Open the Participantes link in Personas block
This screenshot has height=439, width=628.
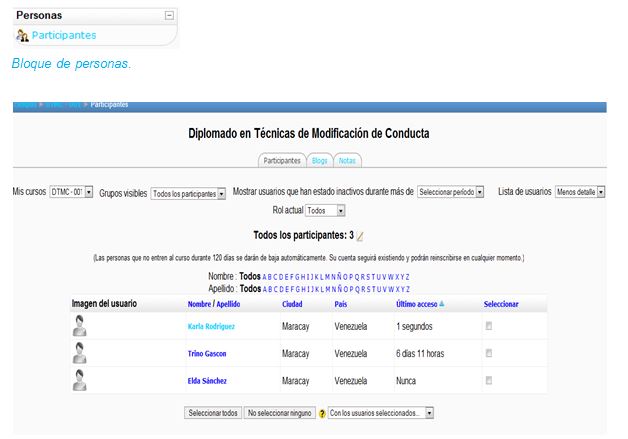click(63, 35)
